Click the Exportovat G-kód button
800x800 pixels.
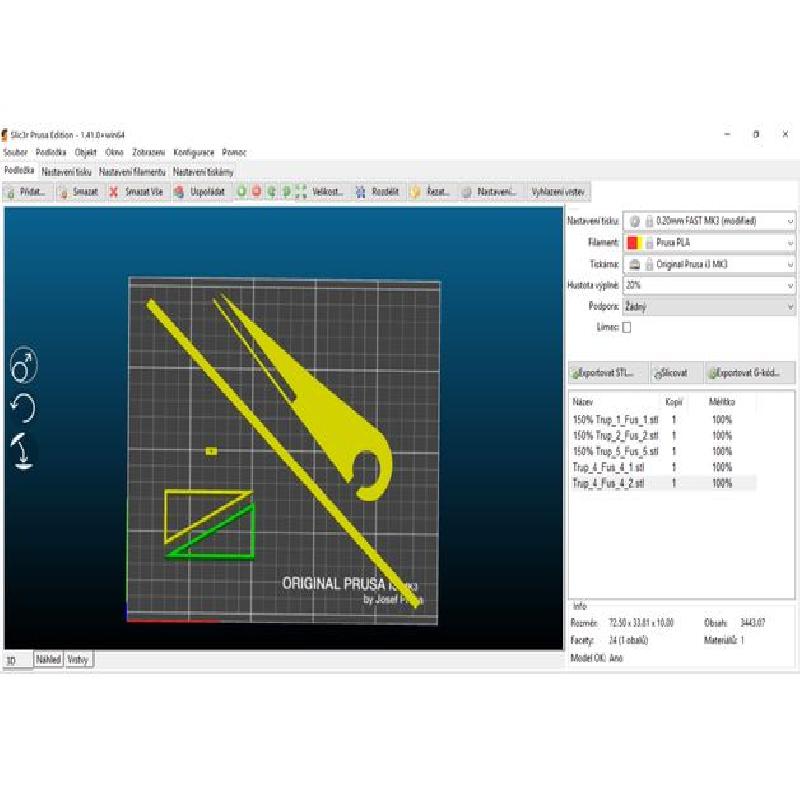749,373
